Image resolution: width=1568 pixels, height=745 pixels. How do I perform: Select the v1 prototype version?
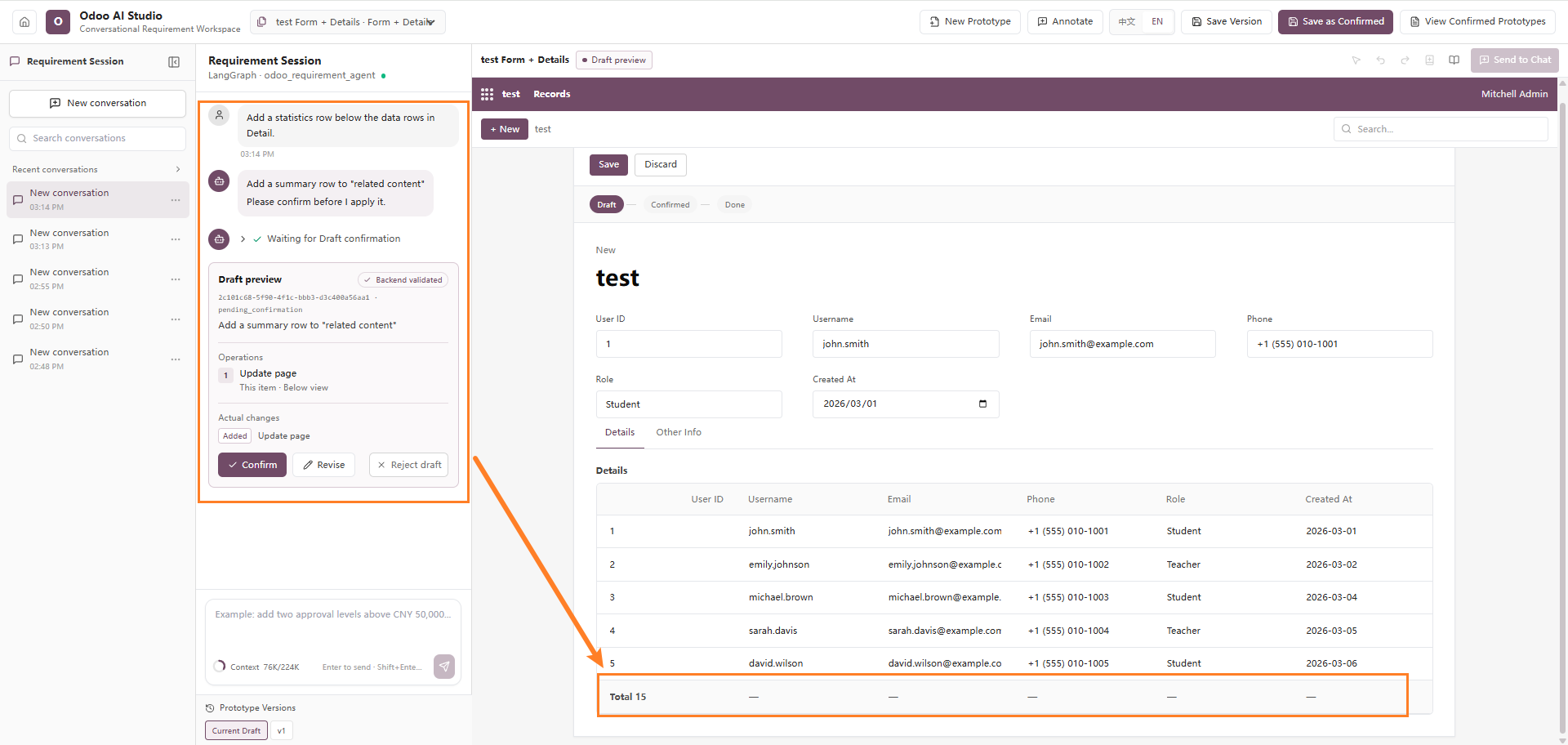[x=282, y=731]
